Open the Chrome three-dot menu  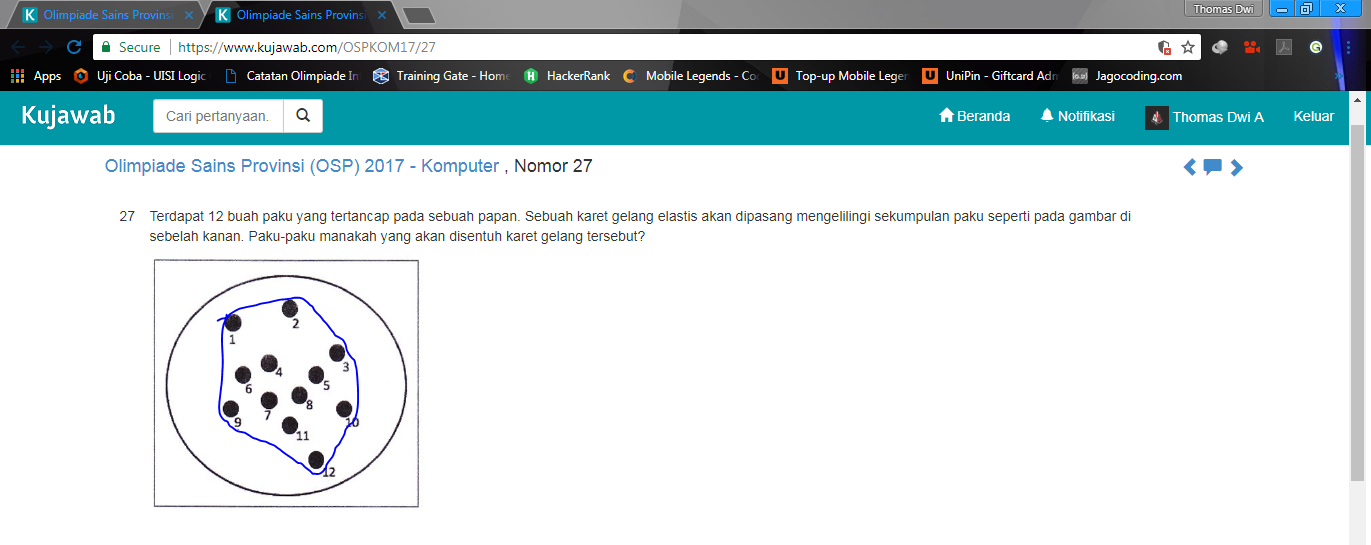(x=1348, y=47)
